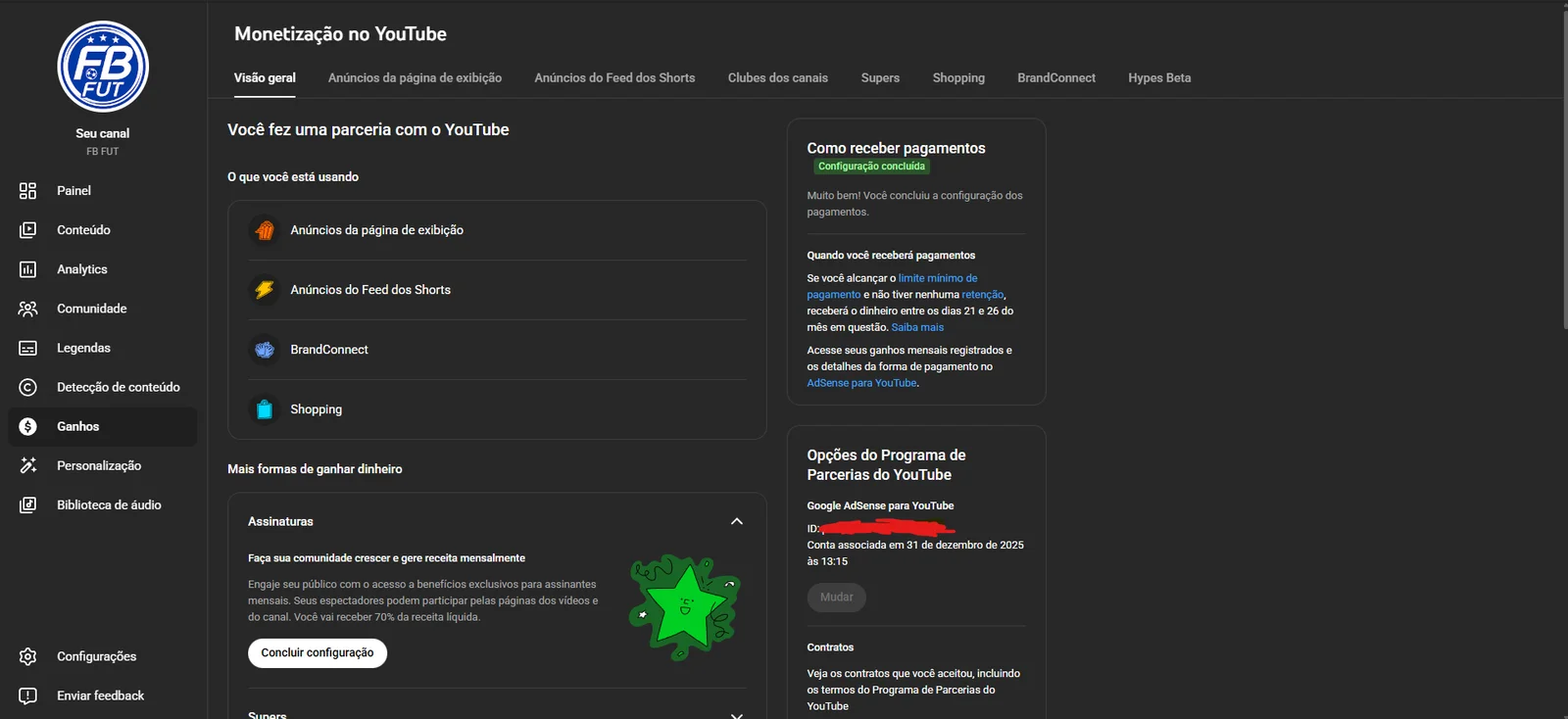Open the Detecção de conteúdo copyright icon

pos(27,387)
